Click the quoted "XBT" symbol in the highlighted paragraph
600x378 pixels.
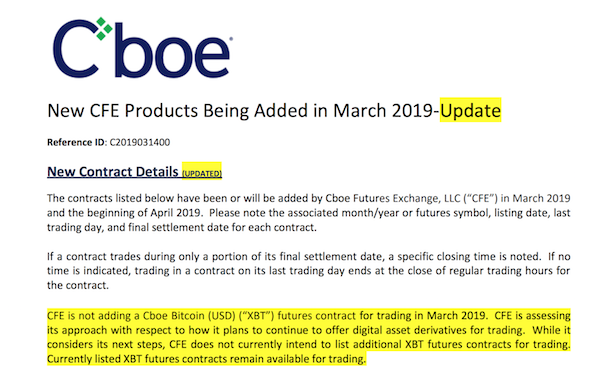point(257,316)
